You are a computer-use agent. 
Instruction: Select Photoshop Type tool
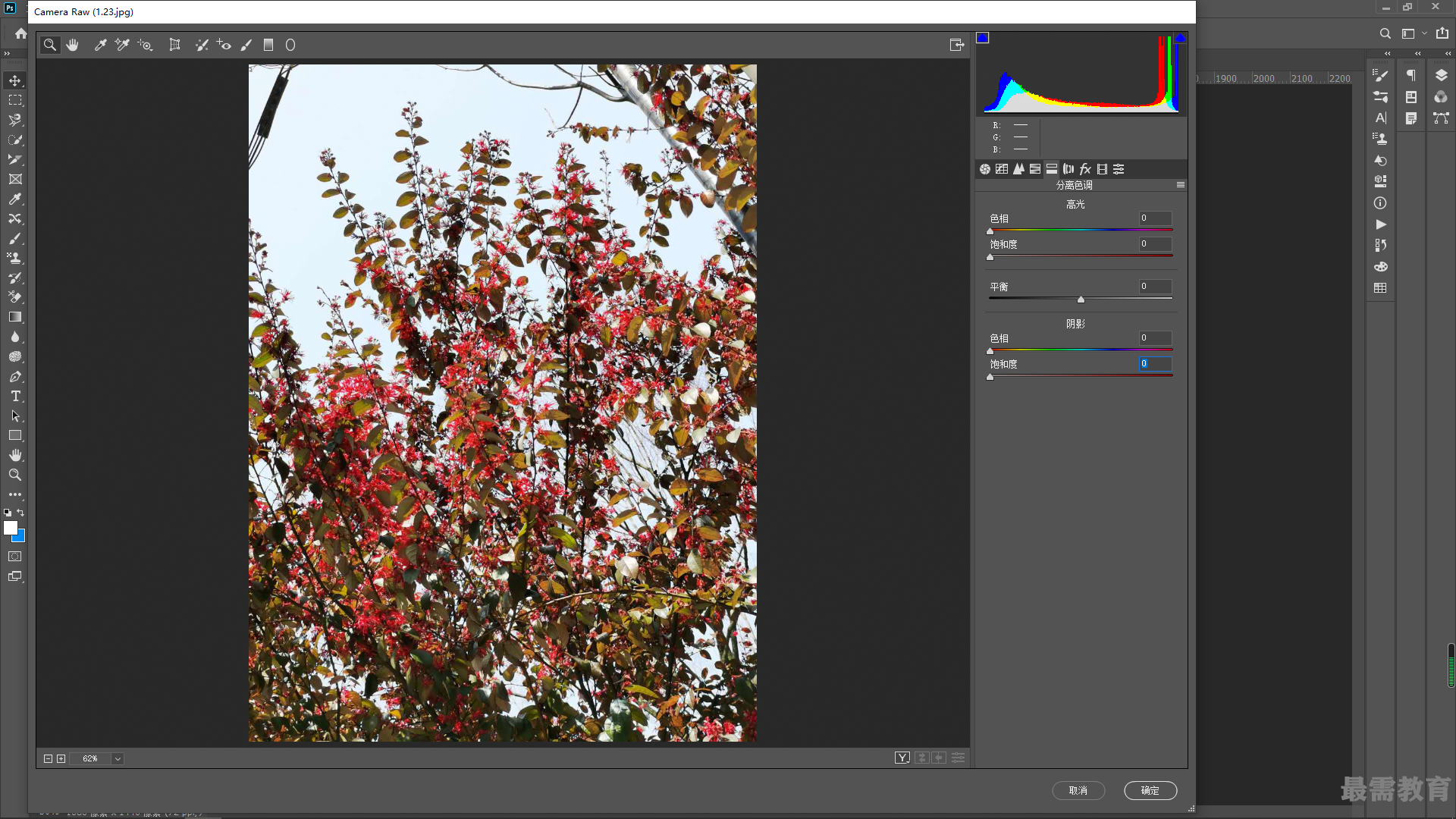15,396
